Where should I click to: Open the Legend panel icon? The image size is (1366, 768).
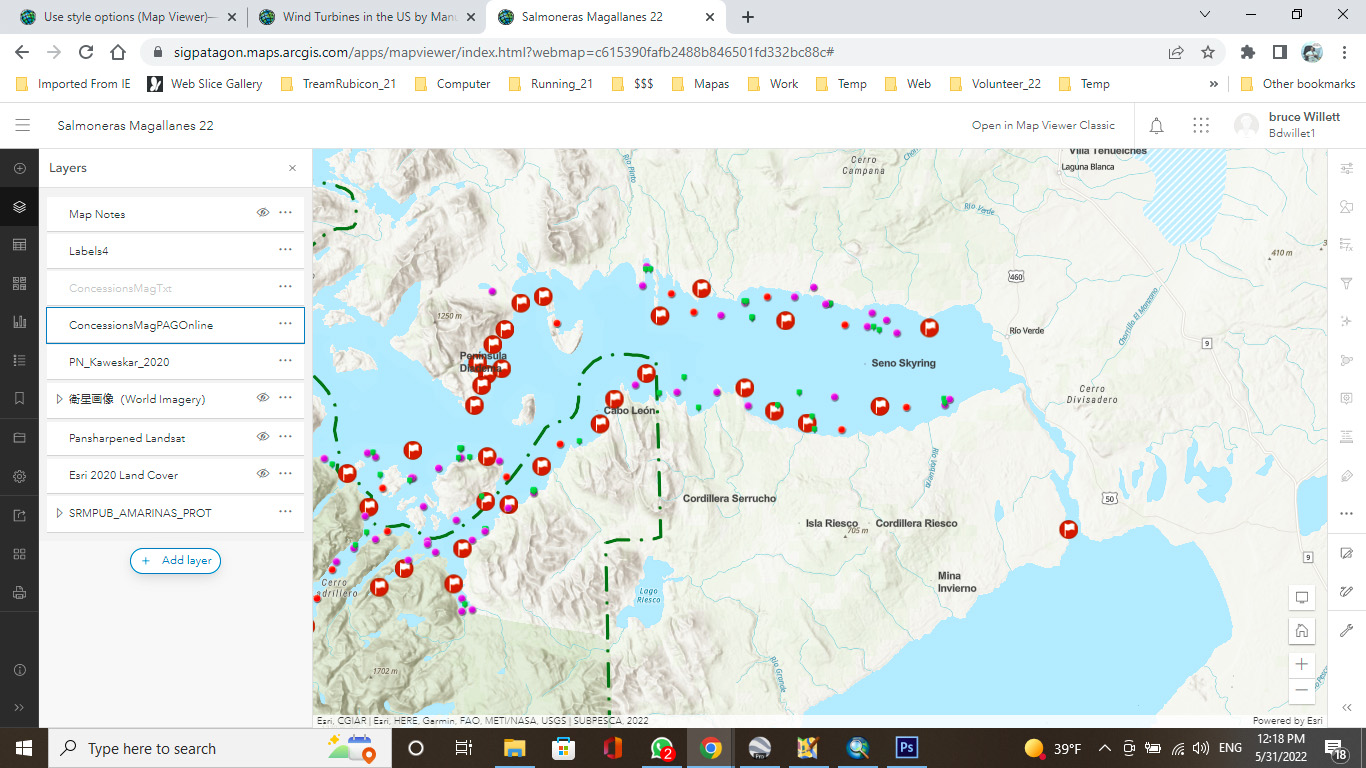(18, 360)
